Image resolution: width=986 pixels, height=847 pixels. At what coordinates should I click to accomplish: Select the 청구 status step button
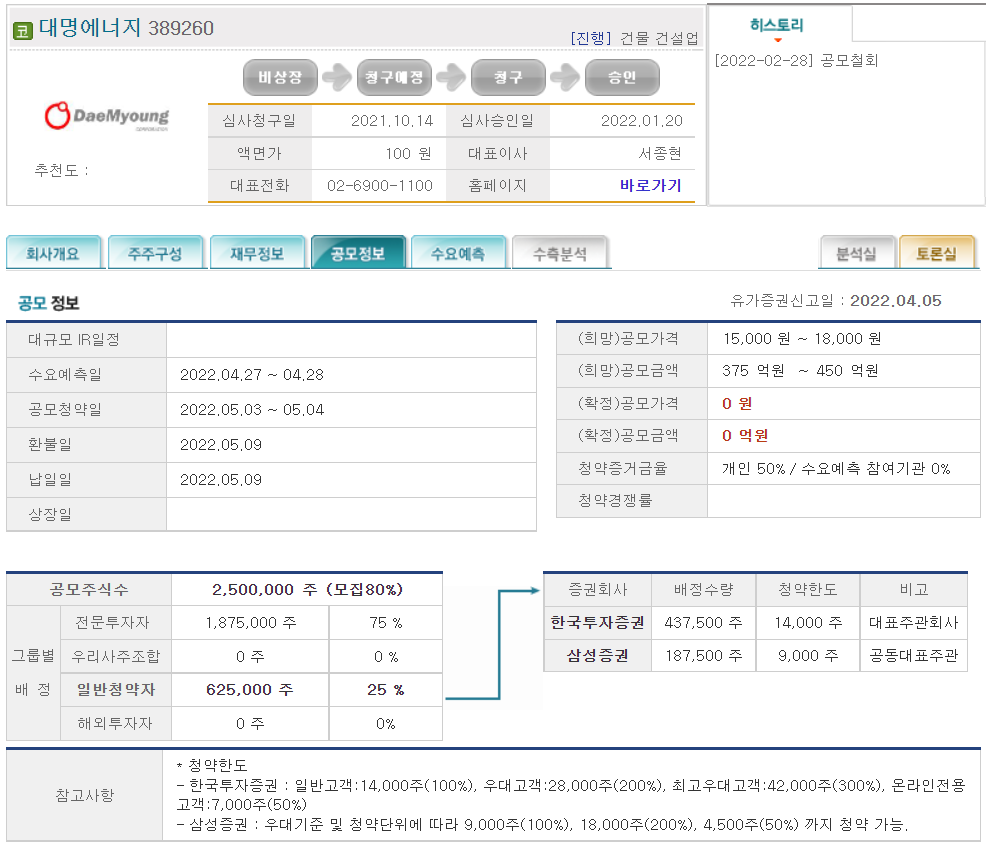click(508, 77)
